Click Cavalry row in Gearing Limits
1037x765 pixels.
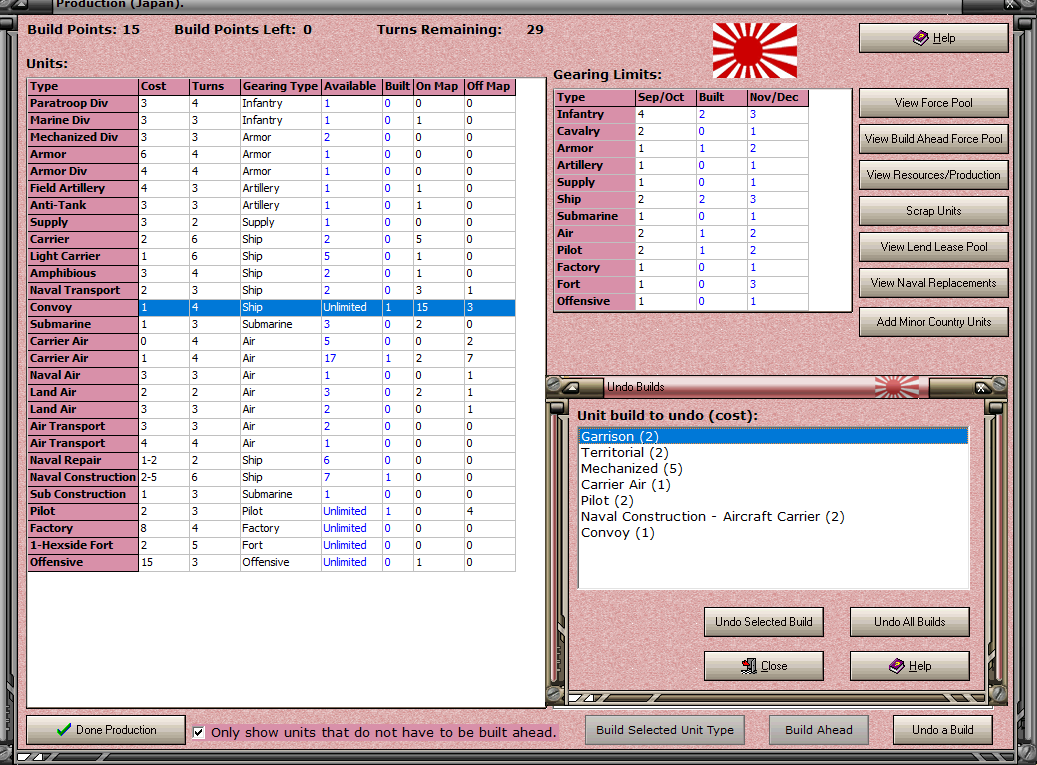[x=681, y=131]
